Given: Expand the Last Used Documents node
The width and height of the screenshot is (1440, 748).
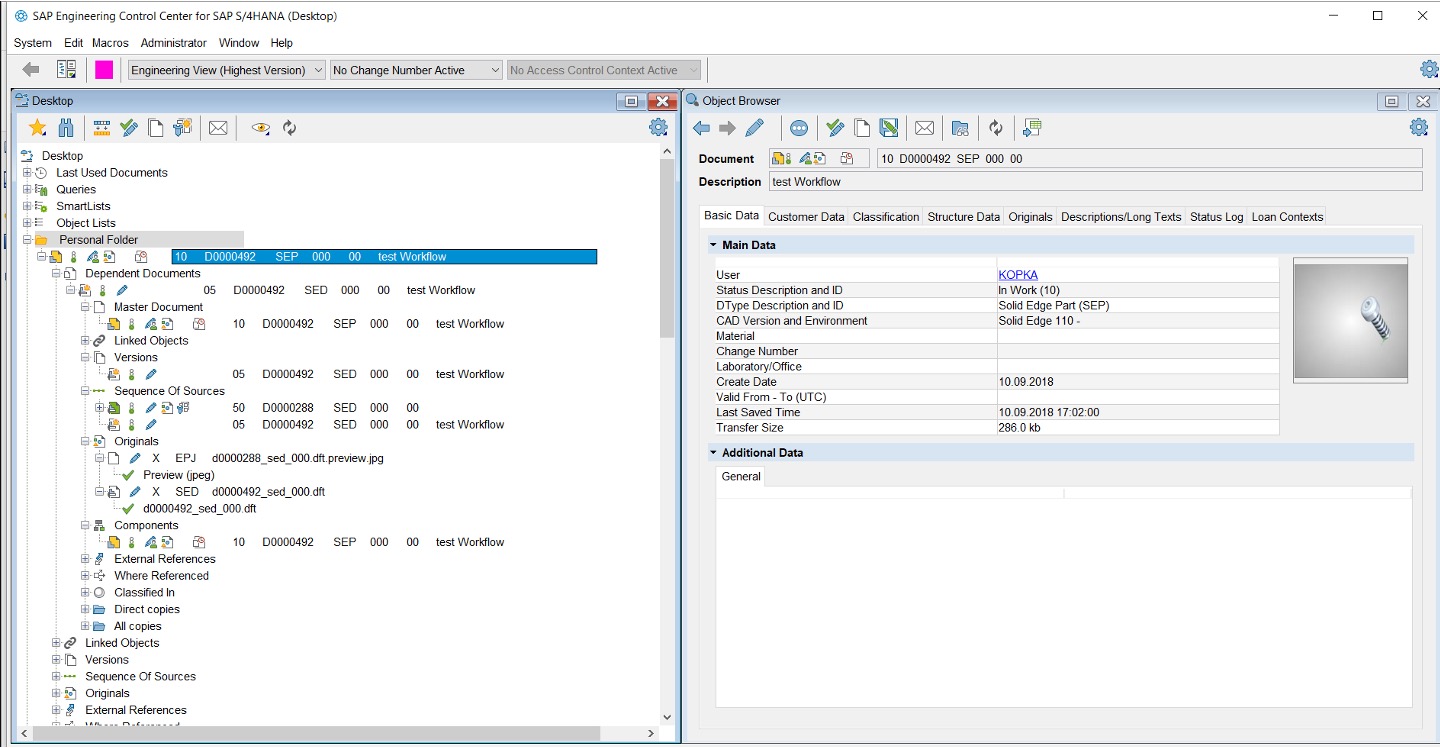Looking at the screenshot, I should [27, 172].
